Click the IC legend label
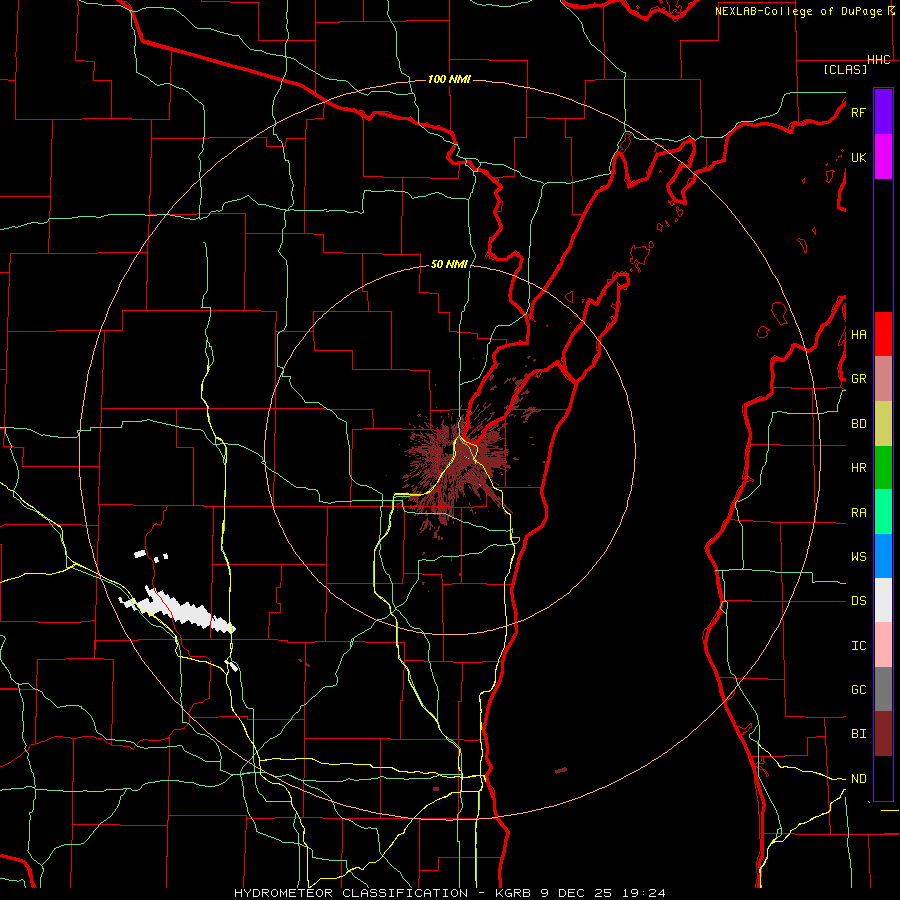Screen dimensions: 900x900 (x=858, y=646)
